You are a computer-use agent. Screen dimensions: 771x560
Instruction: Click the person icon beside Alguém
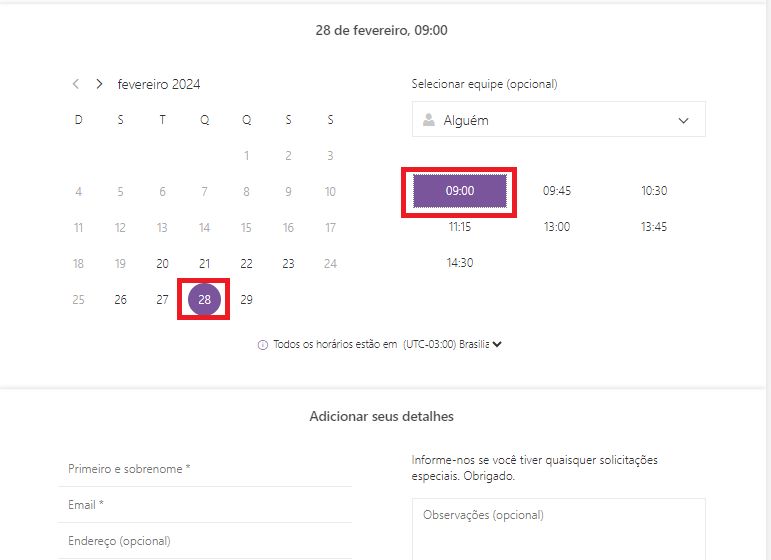coord(429,120)
